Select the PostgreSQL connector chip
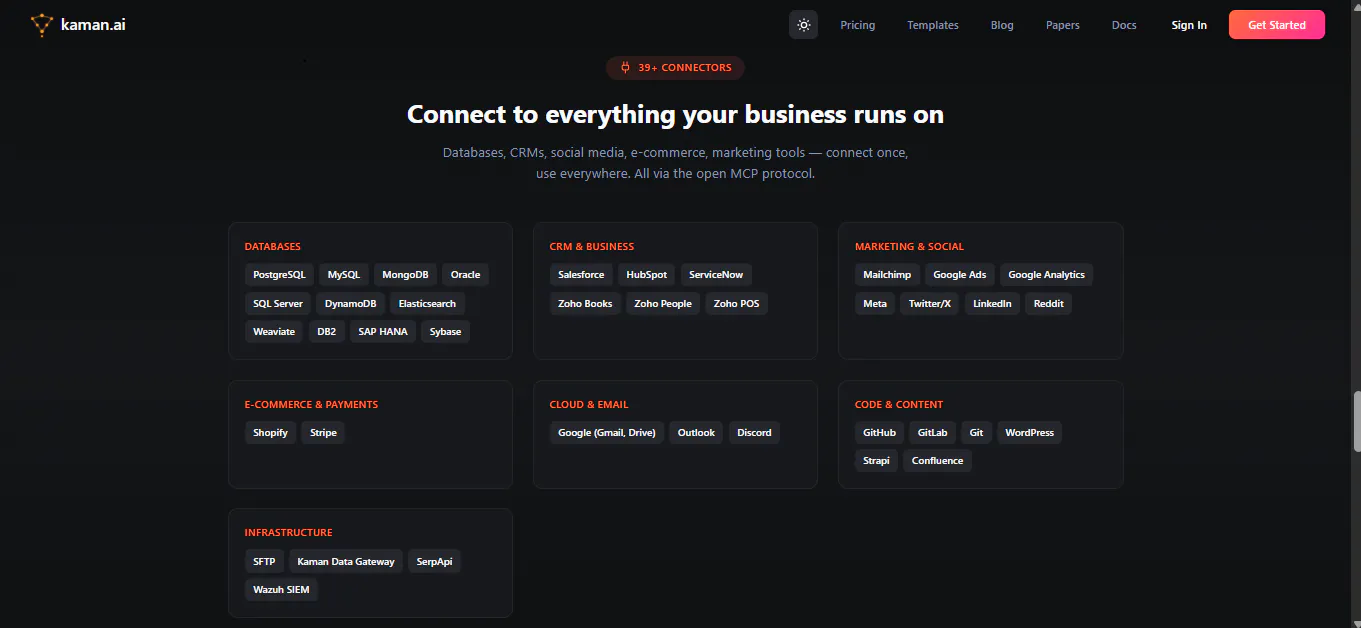The image size is (1361, 628). click(x=279, y=275)
